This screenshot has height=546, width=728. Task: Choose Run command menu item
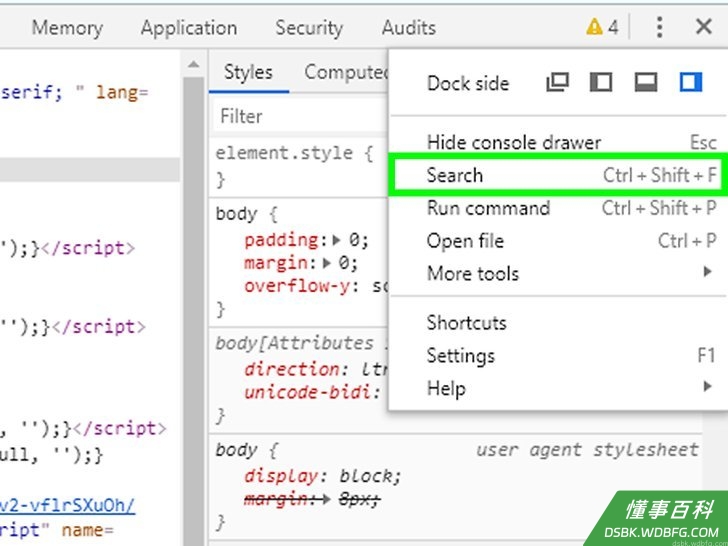tap(557, 208)
